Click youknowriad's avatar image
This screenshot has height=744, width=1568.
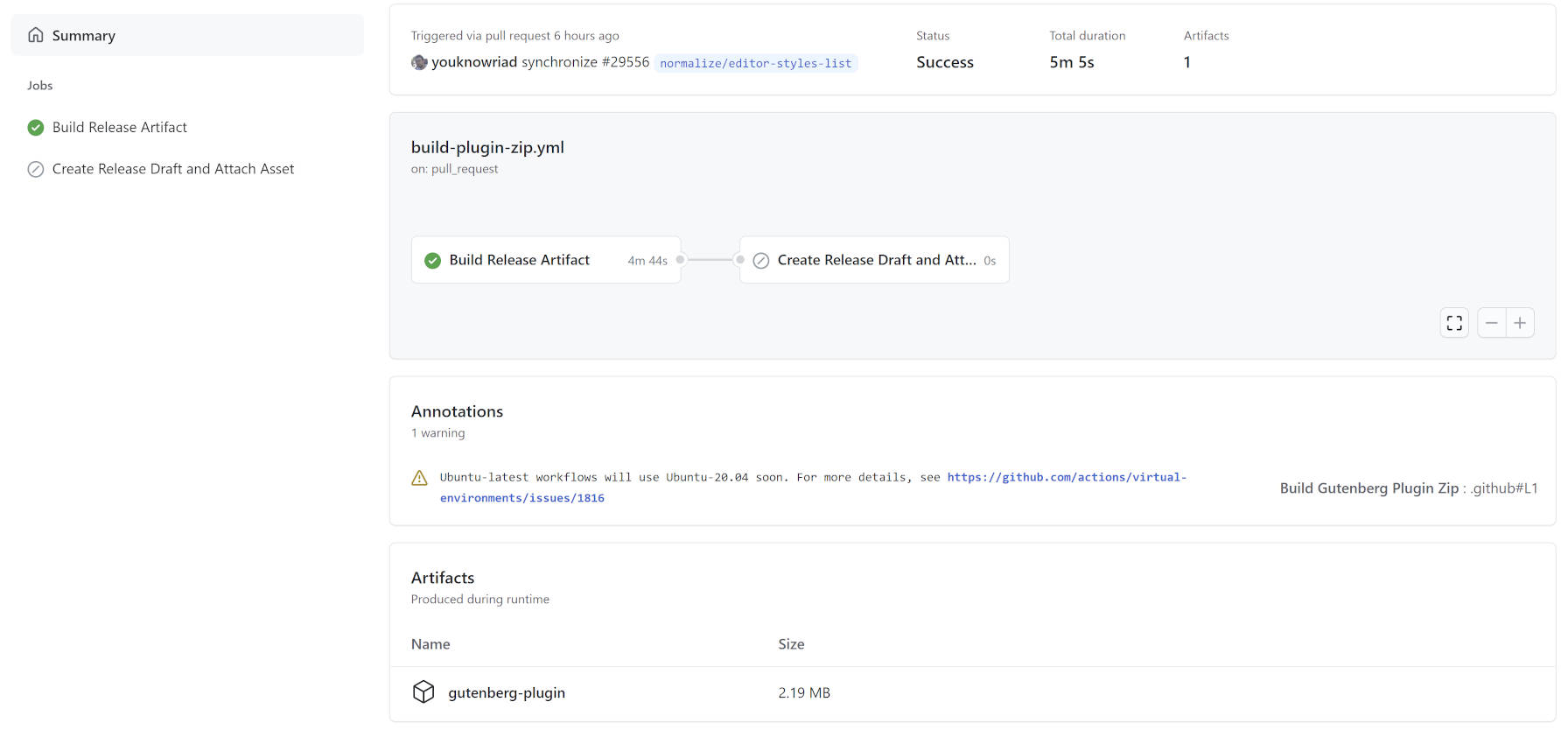(x=419, y=63)
